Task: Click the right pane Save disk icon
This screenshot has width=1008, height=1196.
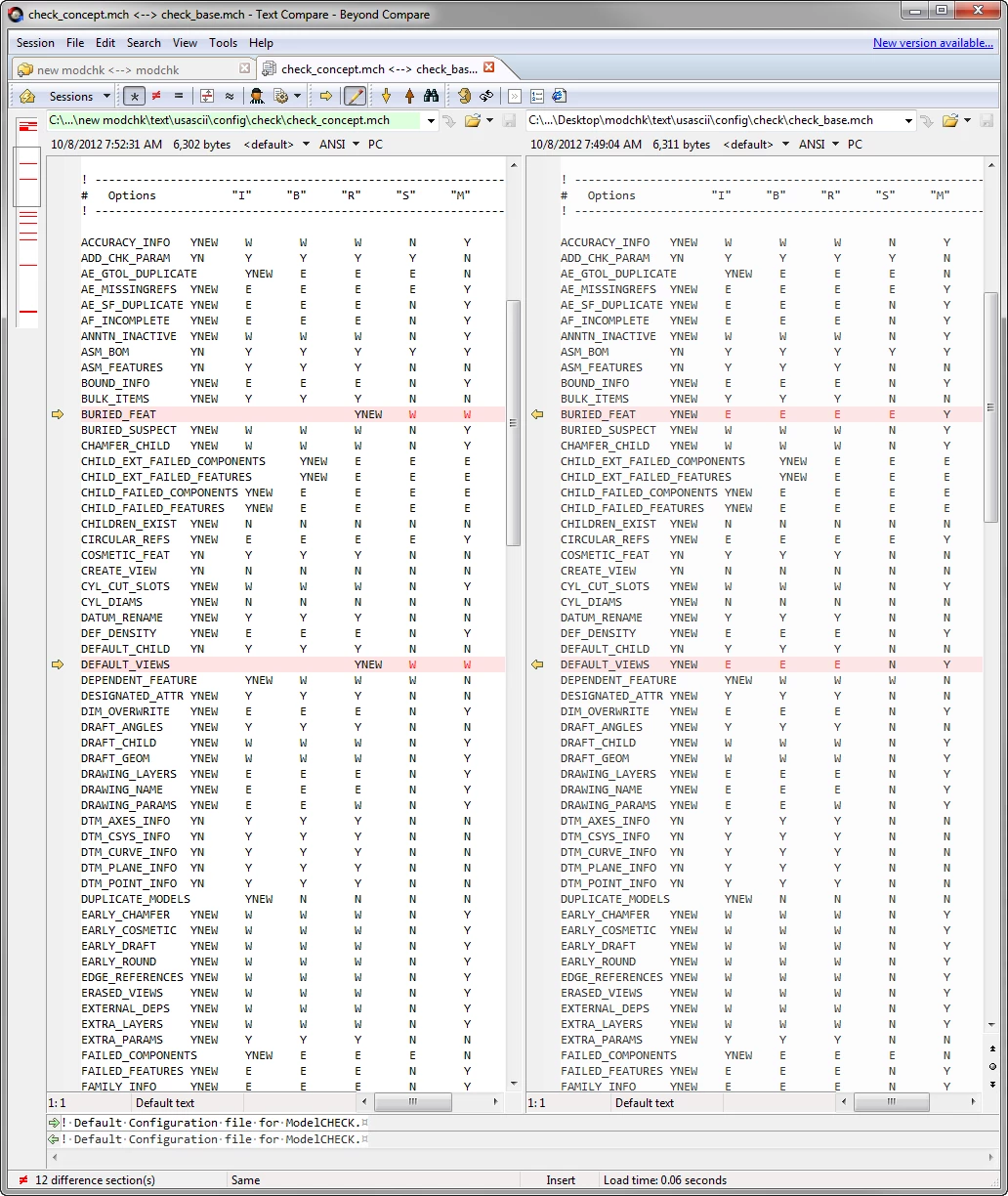Action: tap(987, 120)
